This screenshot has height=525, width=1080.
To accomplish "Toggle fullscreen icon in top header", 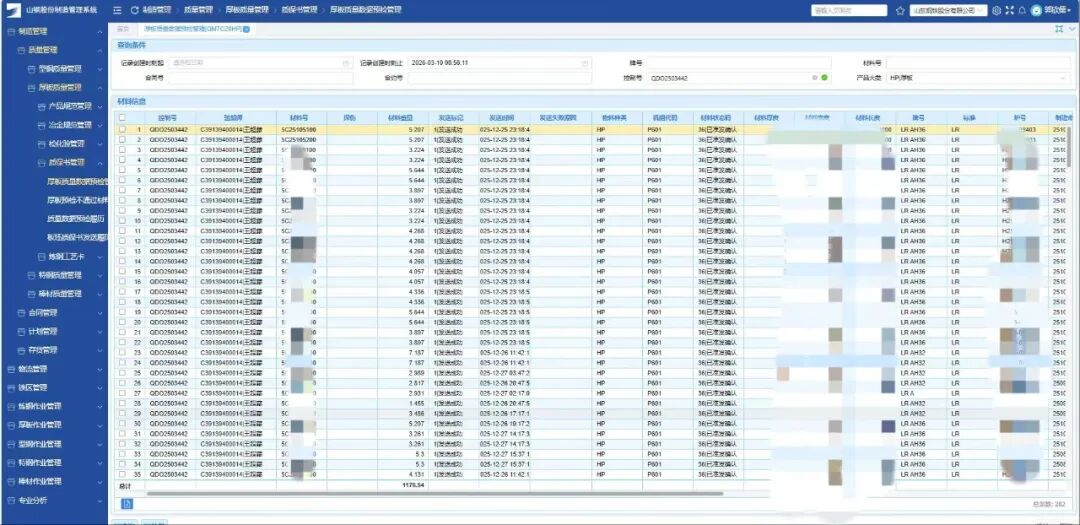I will pyautogui.click(x=1009, y=10).
